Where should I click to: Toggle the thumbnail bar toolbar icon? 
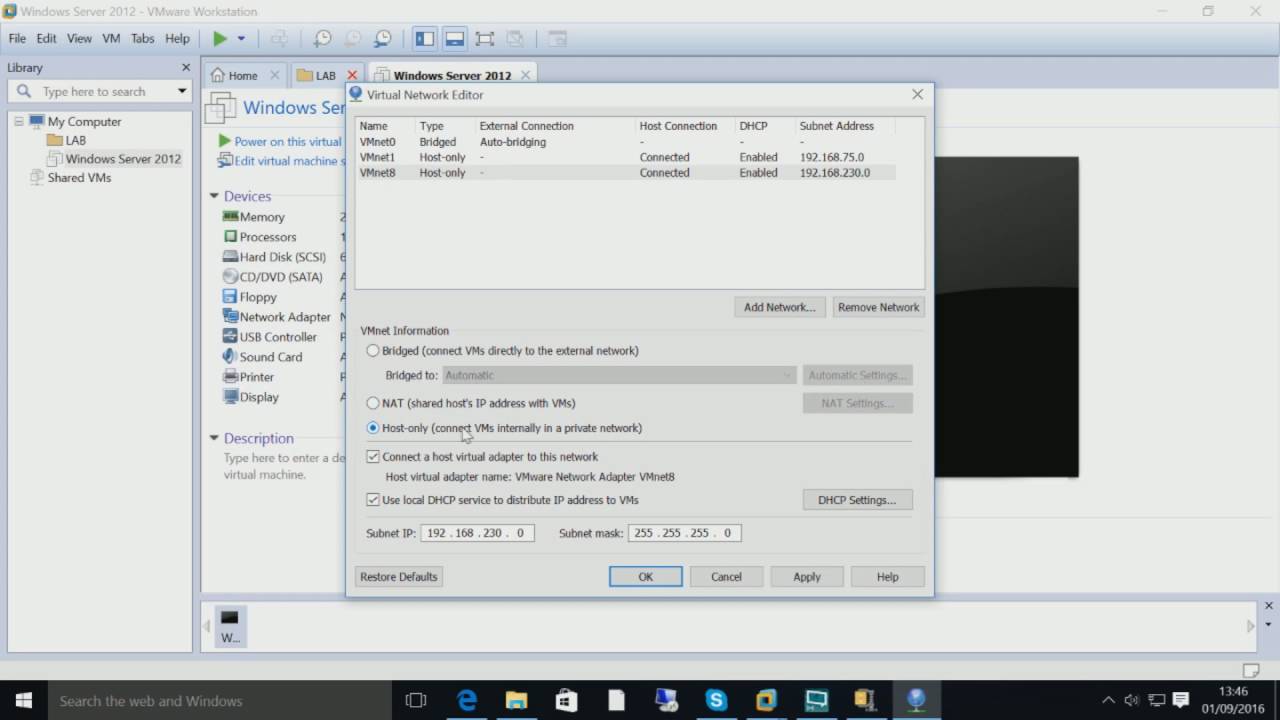click(455, 39)
